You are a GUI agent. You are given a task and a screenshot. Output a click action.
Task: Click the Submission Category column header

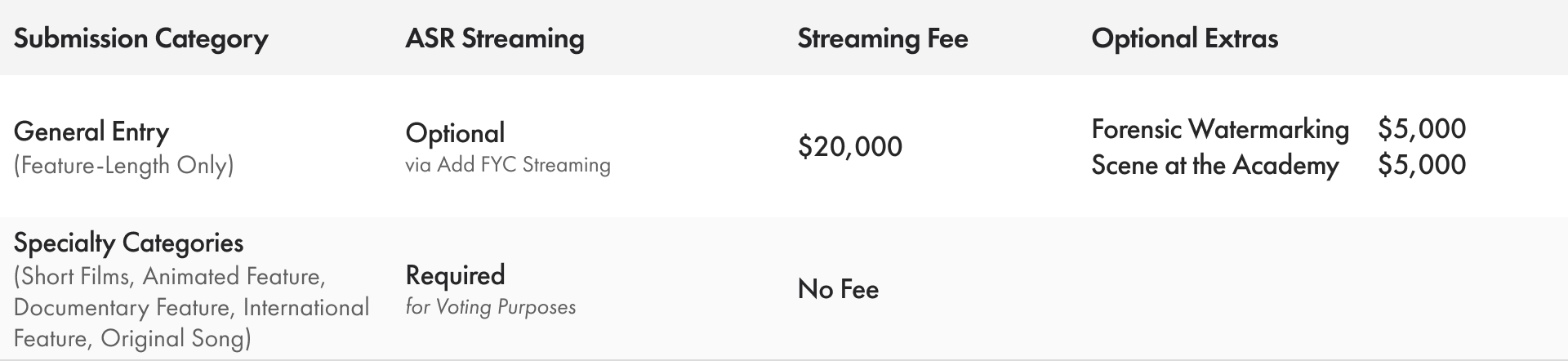coord(140,38)
